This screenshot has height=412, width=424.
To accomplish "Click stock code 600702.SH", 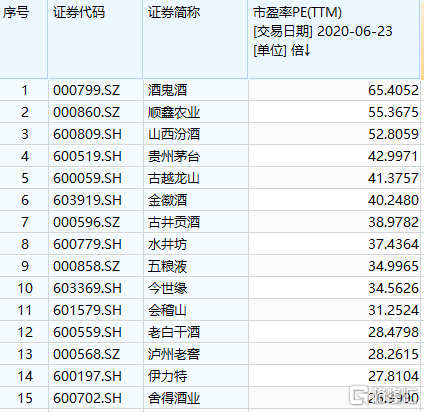I will [87, 398].
